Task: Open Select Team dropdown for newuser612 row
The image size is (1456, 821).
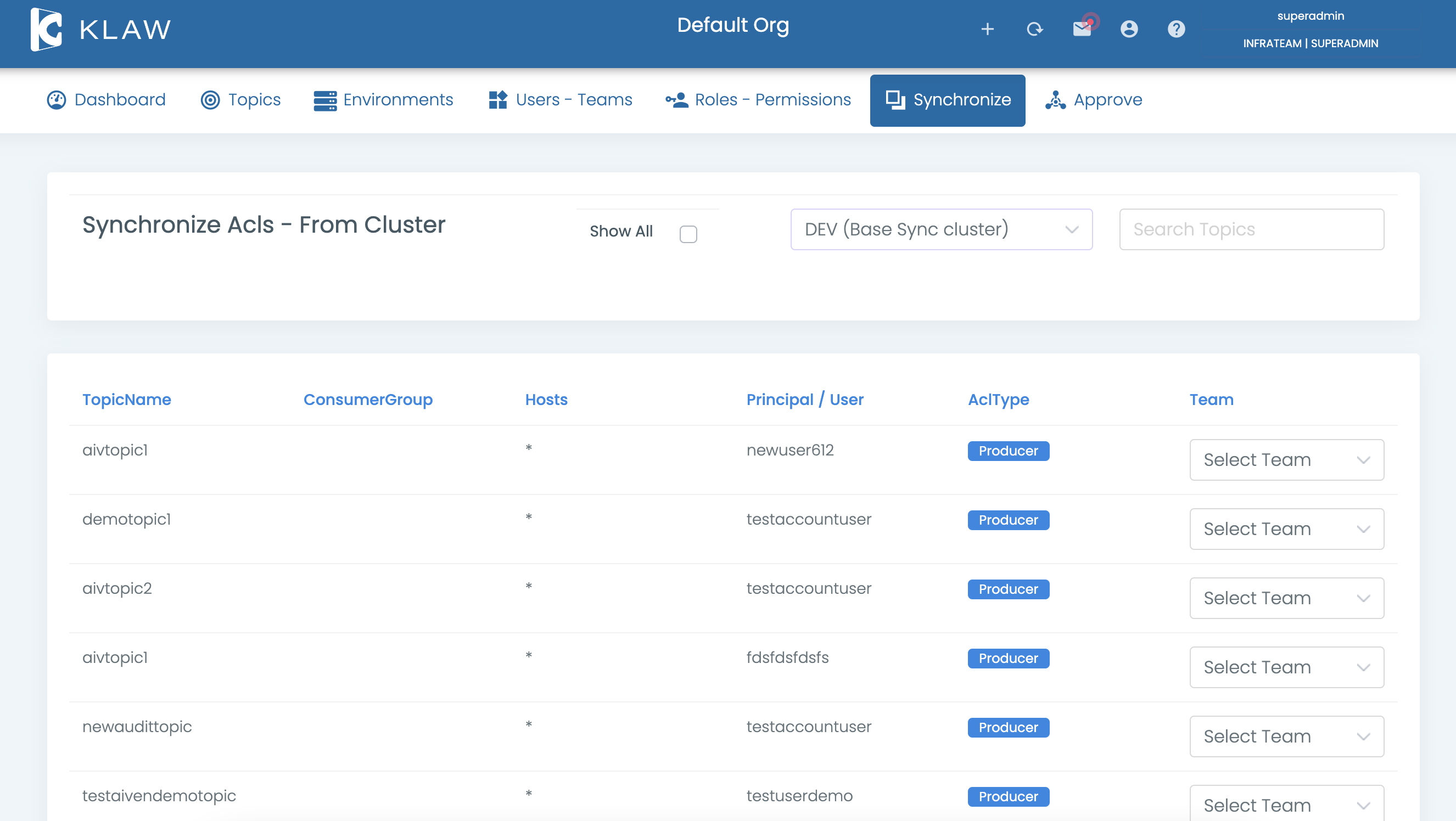Action: coord(1286,460)
